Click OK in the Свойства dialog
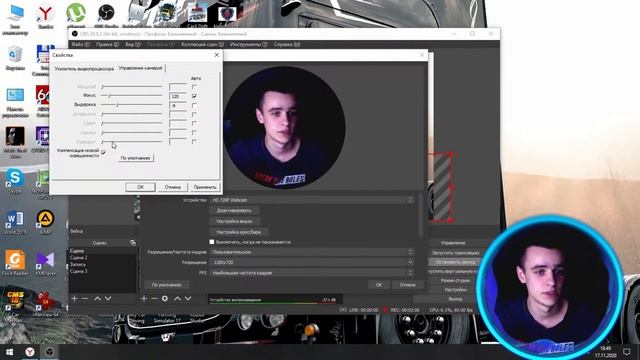The image size is (640, 360). pos(140,187)
